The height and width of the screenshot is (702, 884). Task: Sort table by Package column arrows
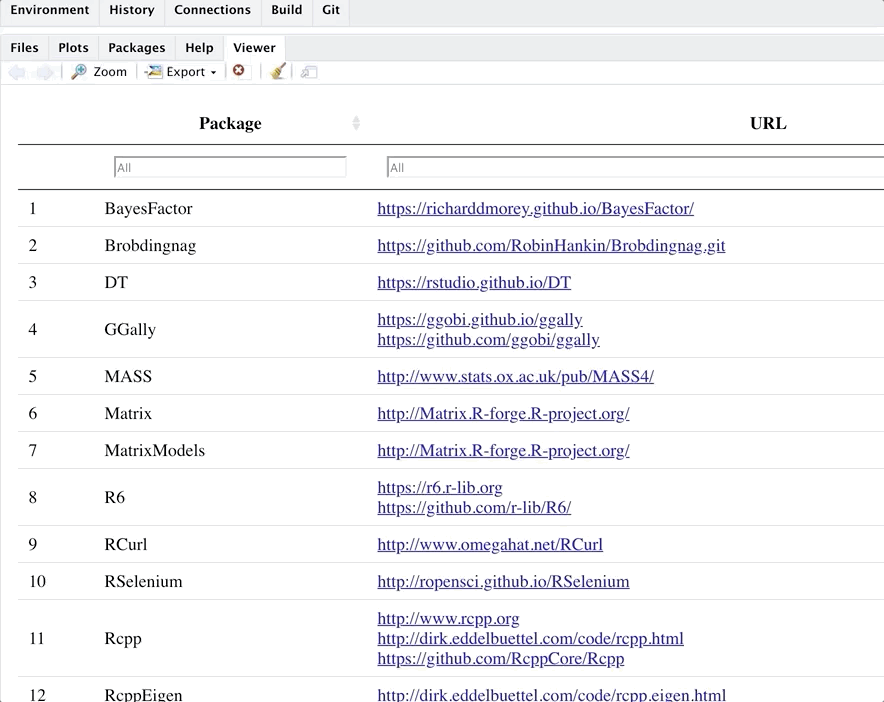(x=356, y=123)
